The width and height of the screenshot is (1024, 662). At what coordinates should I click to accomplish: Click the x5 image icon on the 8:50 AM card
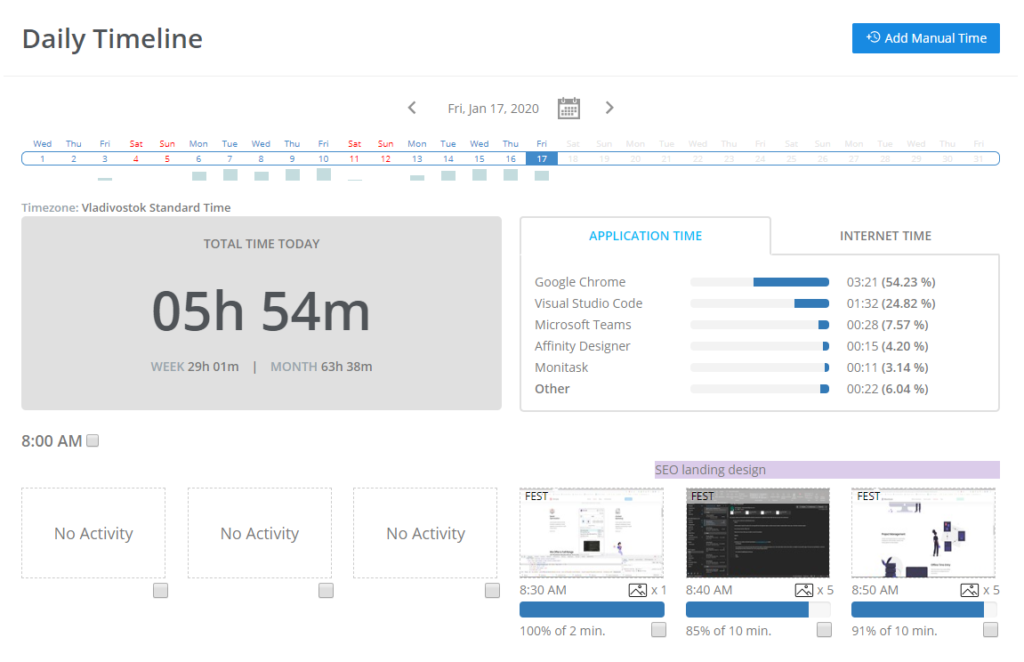click(969, 590)
